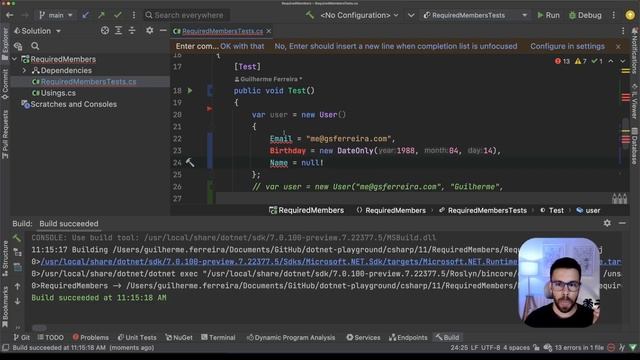Open more actions beside Debug button
640x360 pixels.
tap(613, 15)
